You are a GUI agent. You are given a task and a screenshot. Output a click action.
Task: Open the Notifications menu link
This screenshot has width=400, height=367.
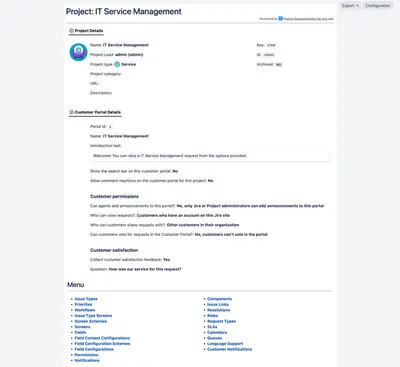pos(87,361)
